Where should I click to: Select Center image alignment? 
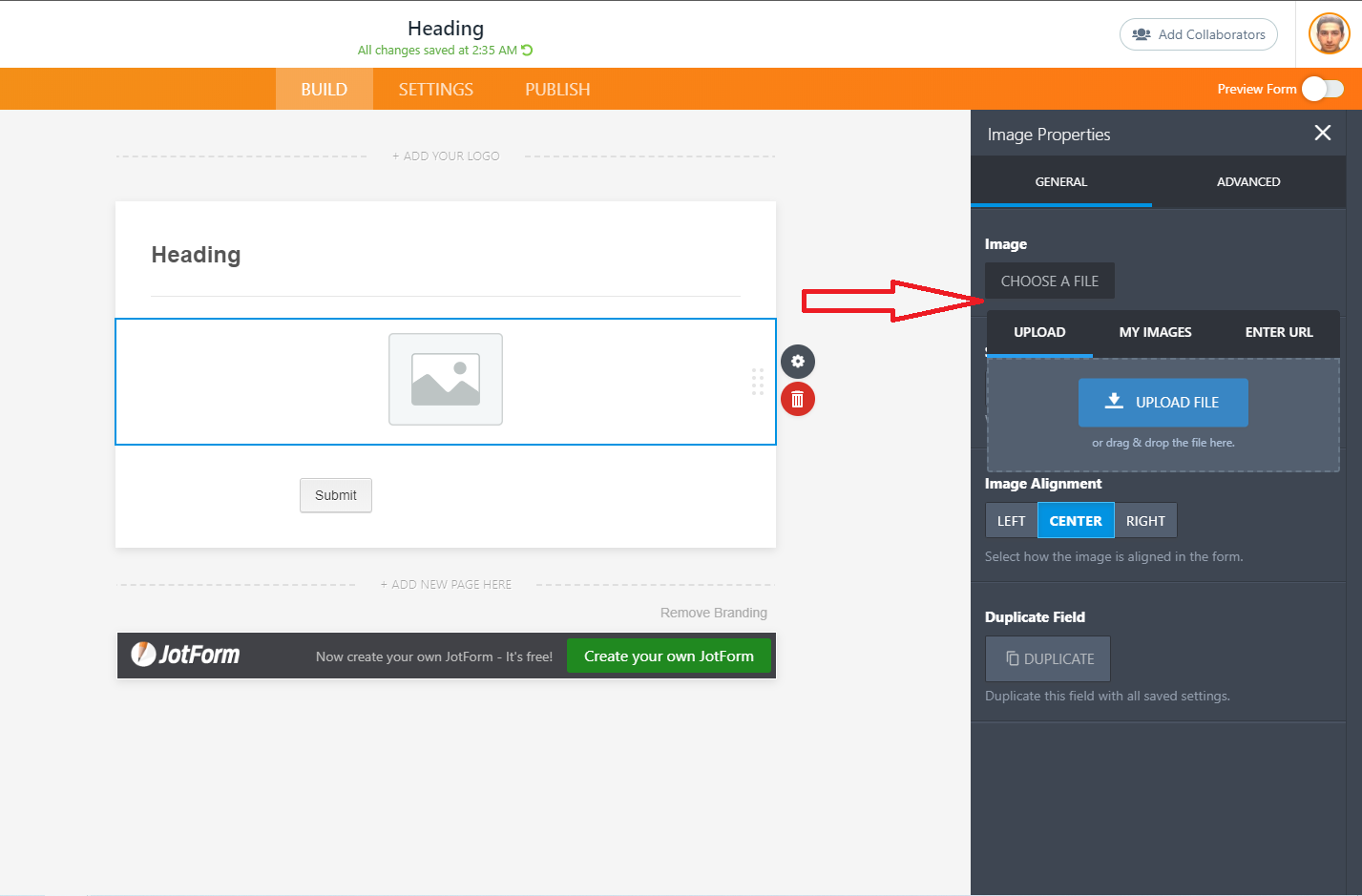coord(1076,521)
